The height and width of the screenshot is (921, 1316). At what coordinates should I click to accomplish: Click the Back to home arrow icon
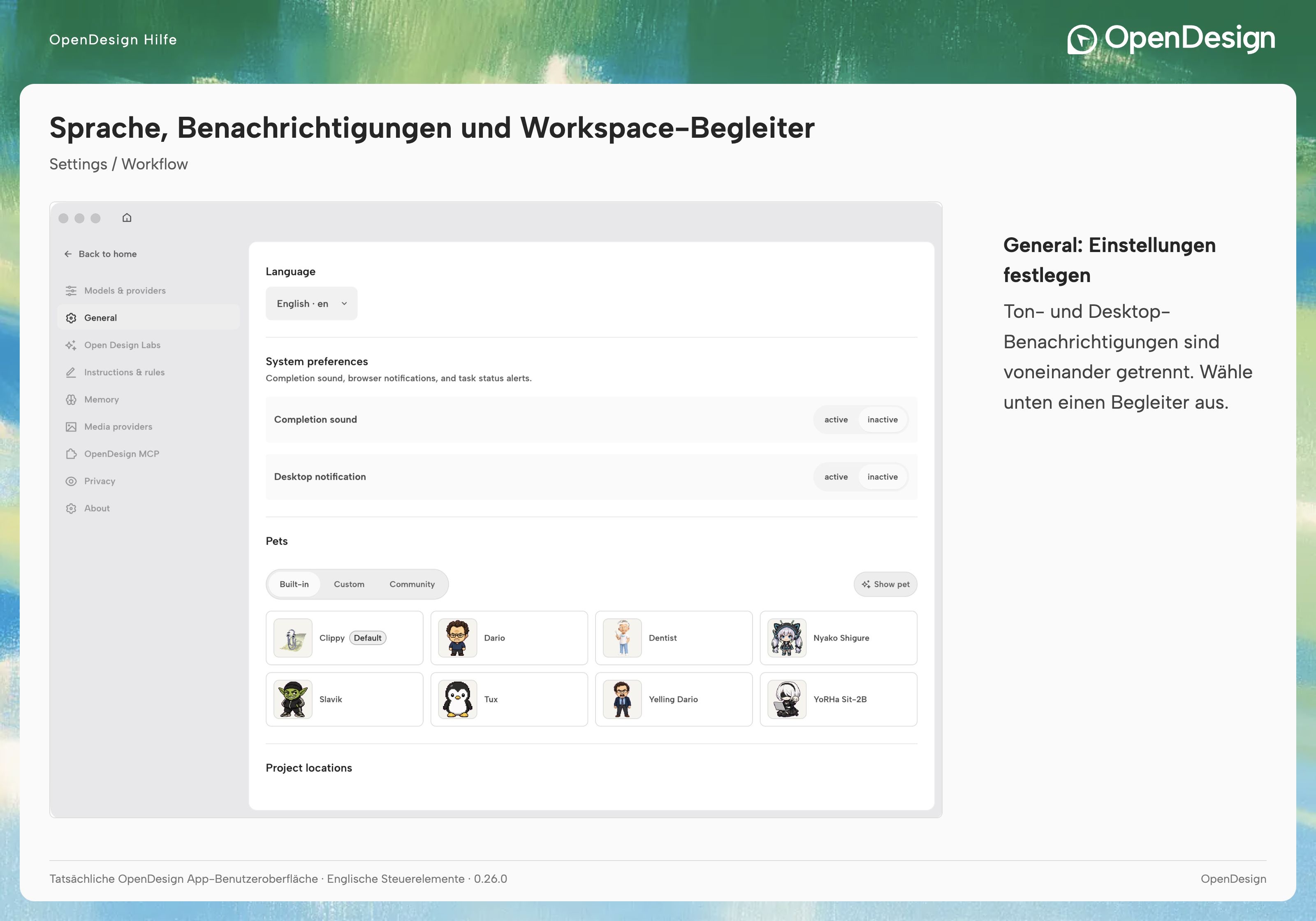[68, 254]
